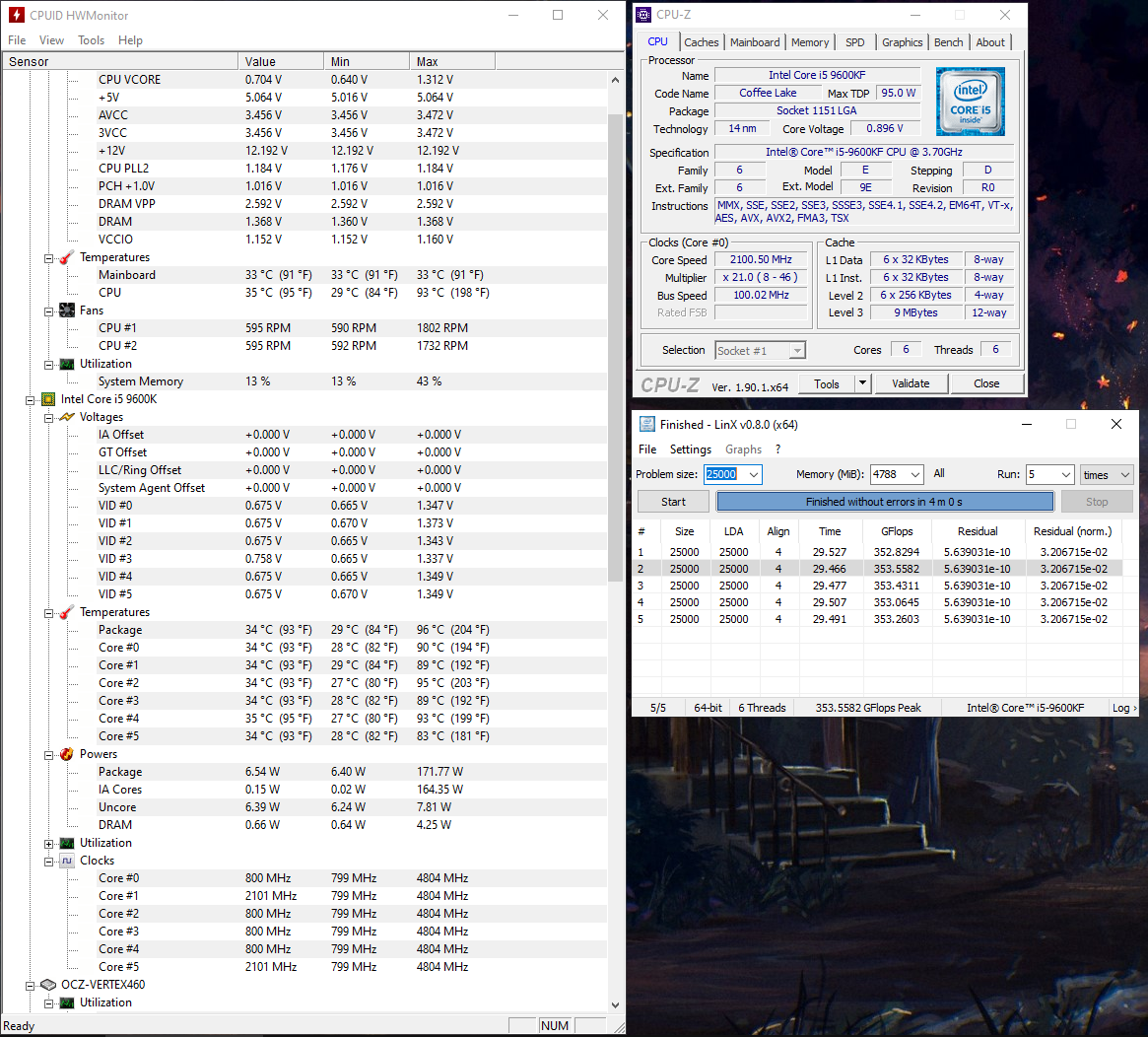1148x1037 pixels.
Task: Click the Finished without errors progress bar
Action: coord(885,502)
